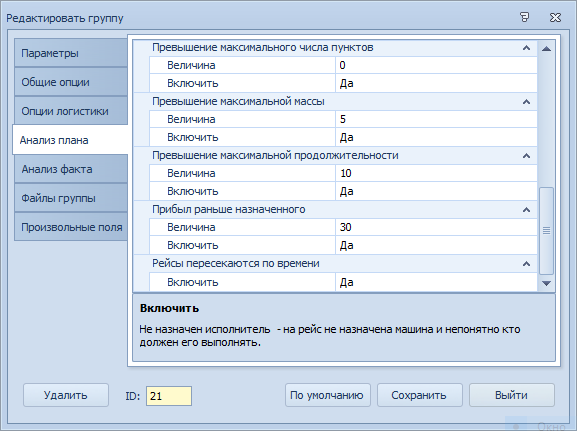Screen dimensions: 577x431
Task: Click the vertical scrollbar thumb
Action: [546, 231]
